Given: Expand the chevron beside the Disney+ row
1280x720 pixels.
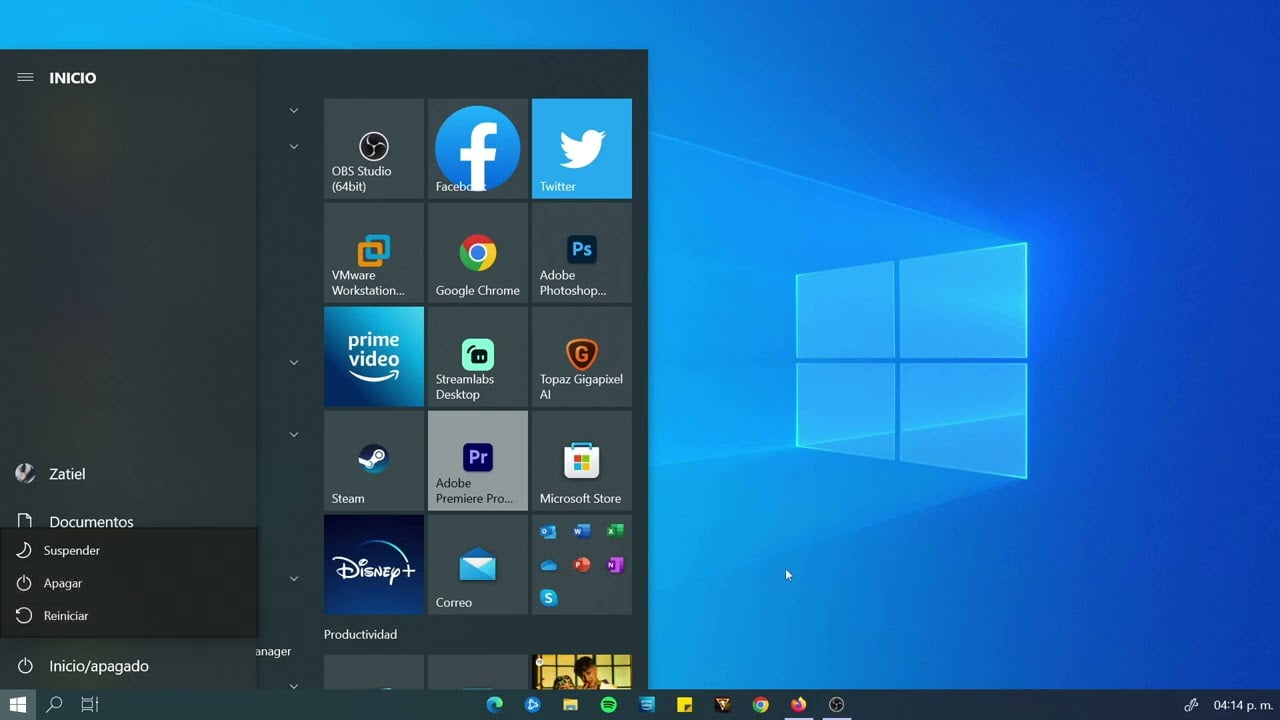Looking at the screenshot, I should 294,578.
